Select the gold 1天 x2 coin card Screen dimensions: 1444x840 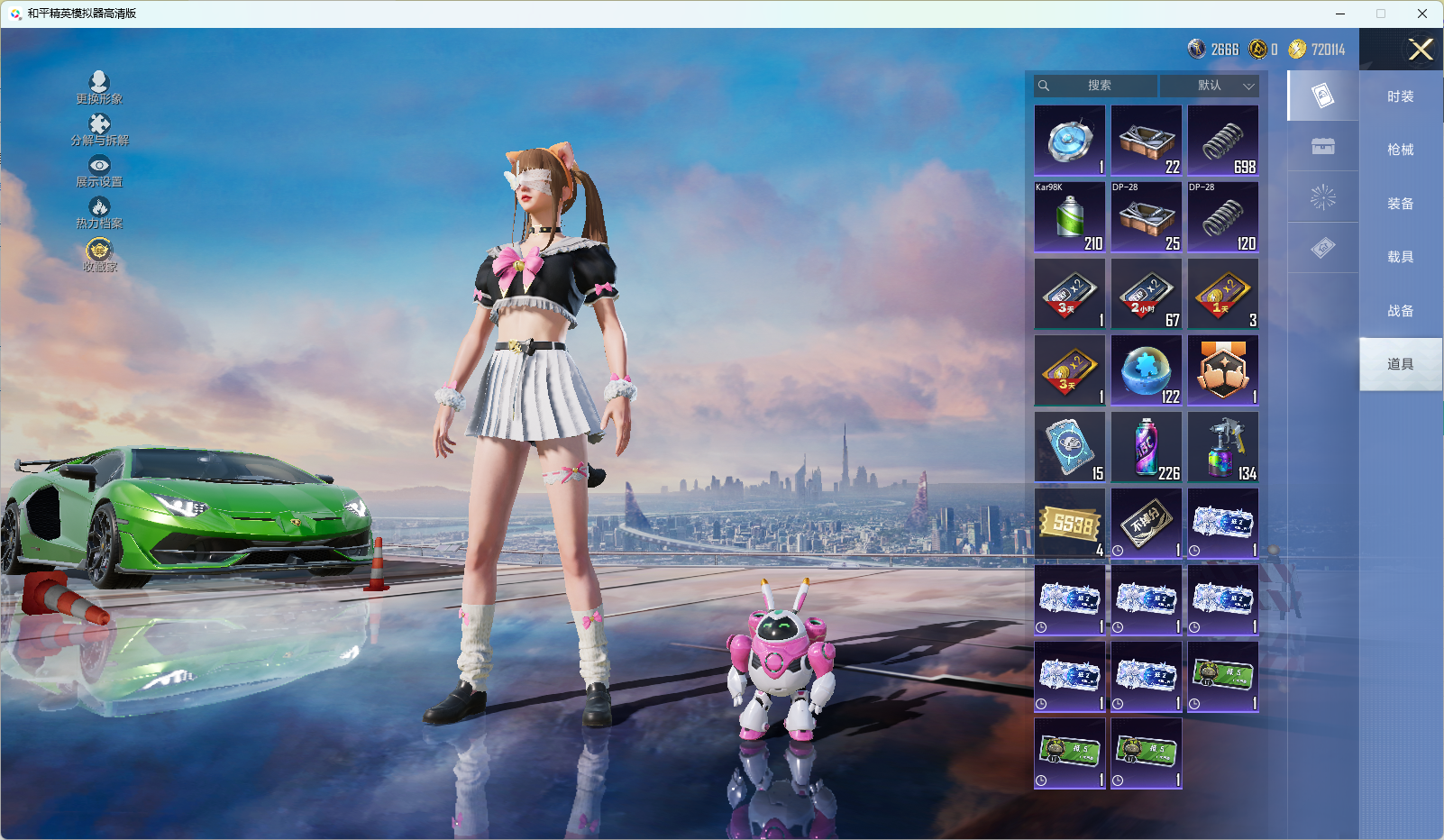[1223, 294]
